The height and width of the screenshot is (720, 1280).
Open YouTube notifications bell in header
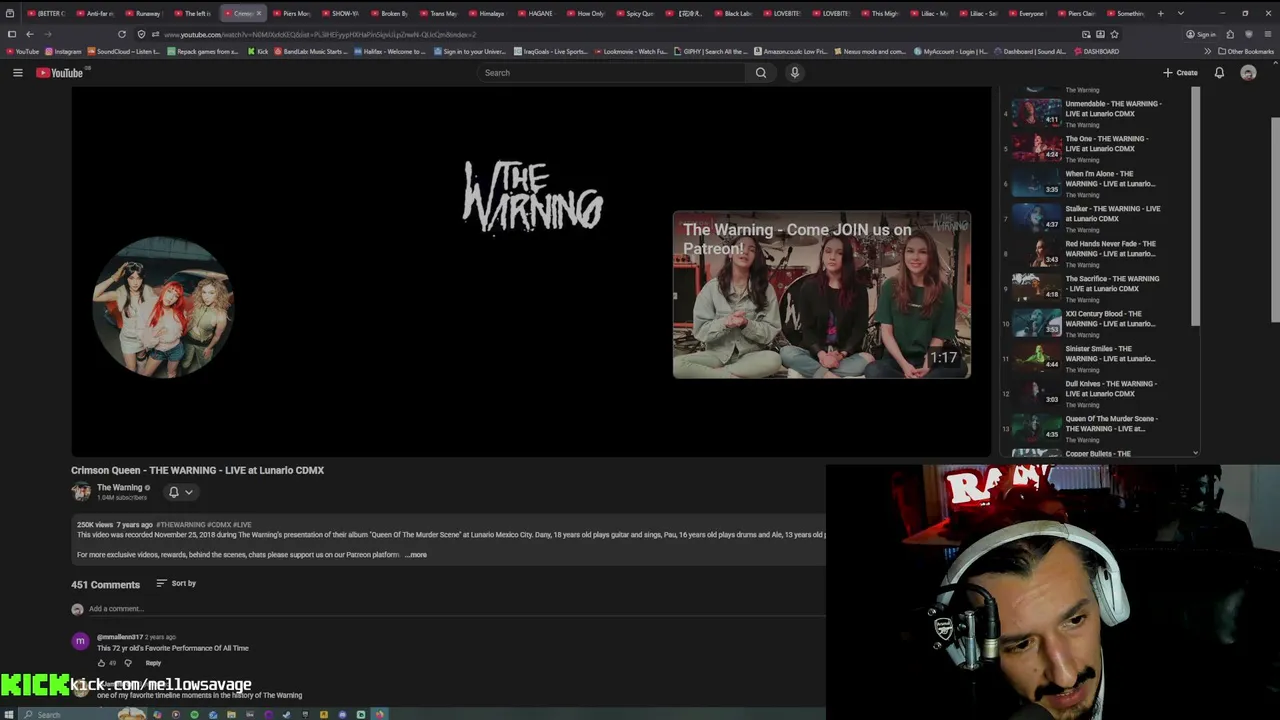coord(1219,72)
